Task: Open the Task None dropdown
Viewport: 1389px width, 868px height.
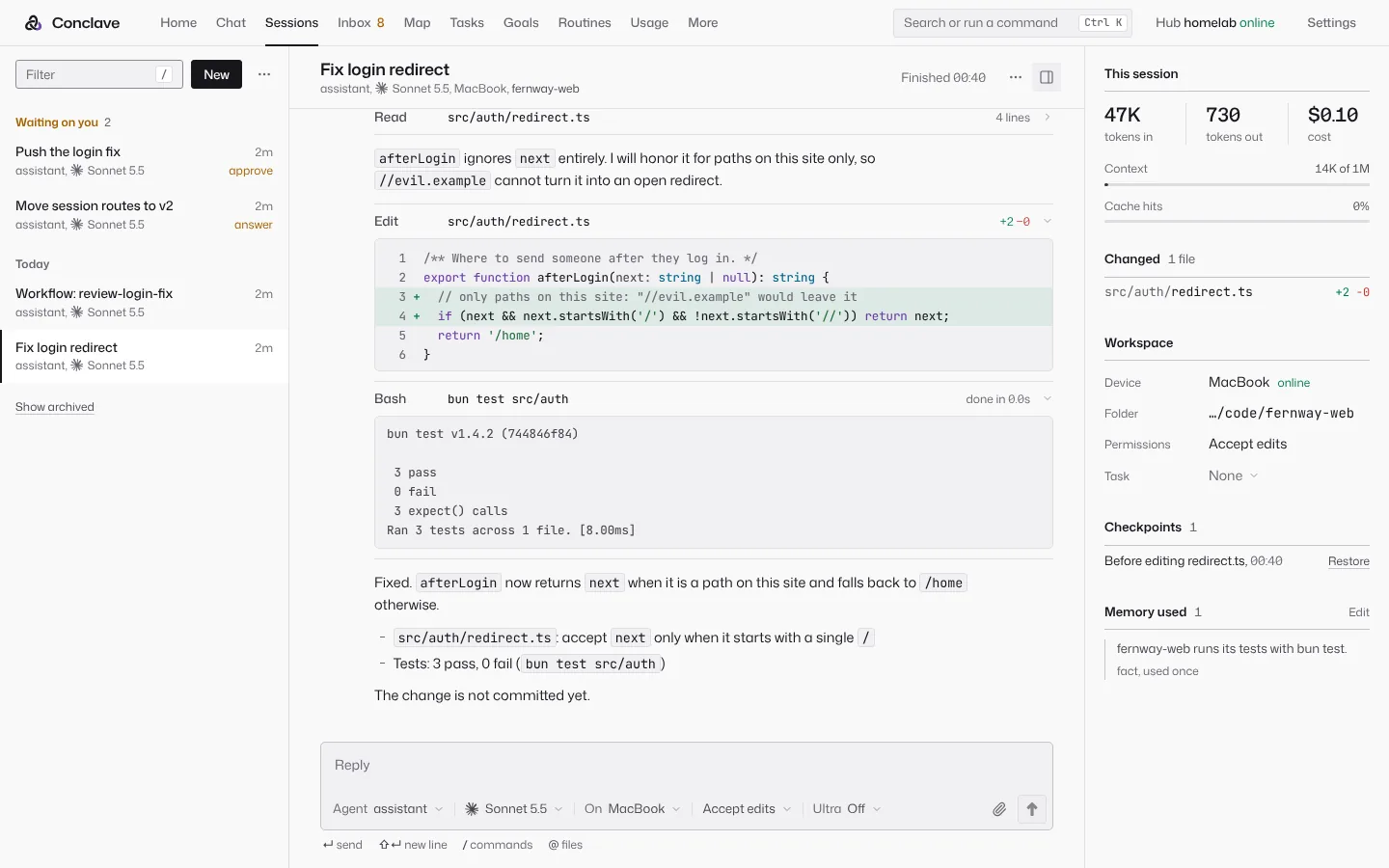Action: coord(1234,475)
